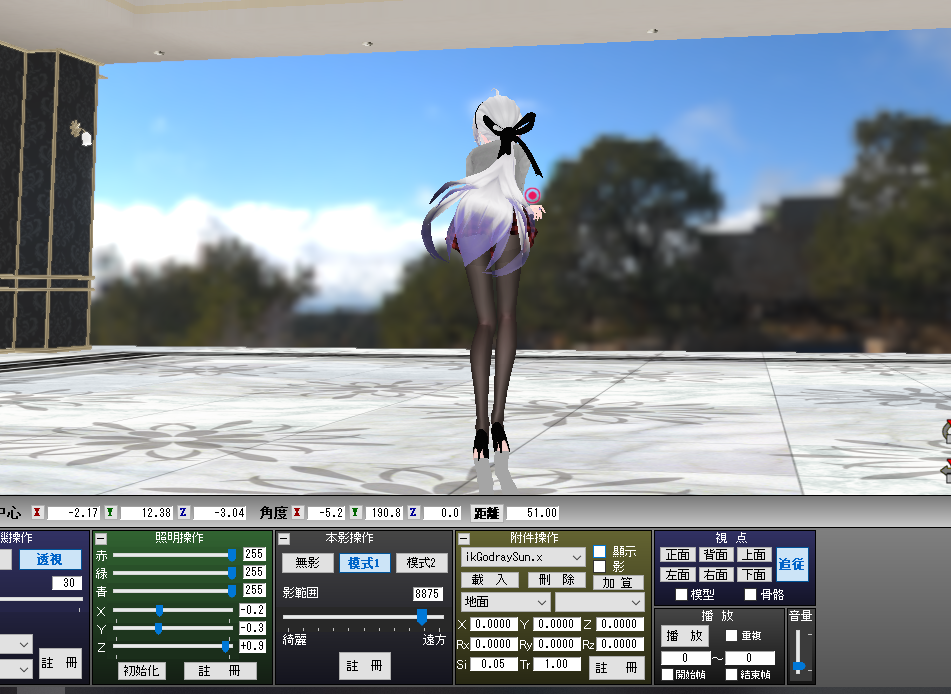Screen dimensions: 951x694
Task: Click the playback start frame number field
Action: 685,658
